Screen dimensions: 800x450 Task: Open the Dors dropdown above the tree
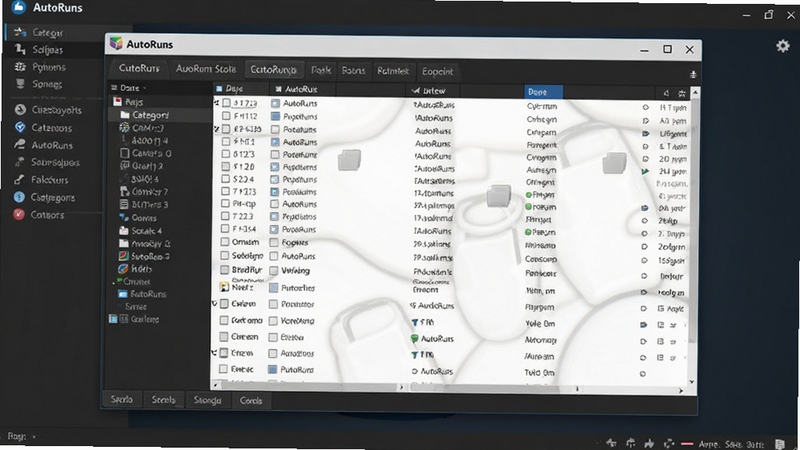(129, 88)
